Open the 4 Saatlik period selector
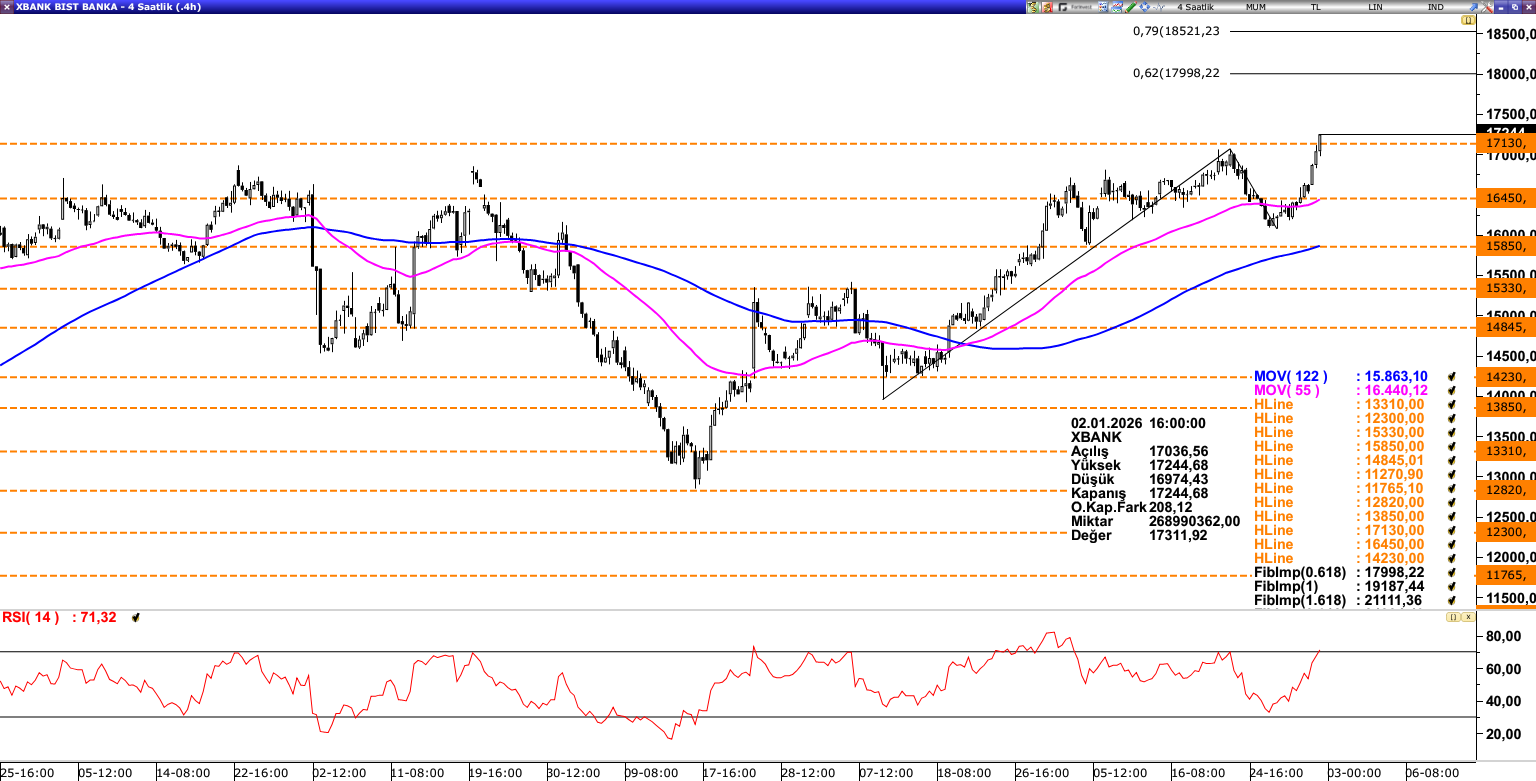This screenshot has height=781, width=1536. 1194,7
